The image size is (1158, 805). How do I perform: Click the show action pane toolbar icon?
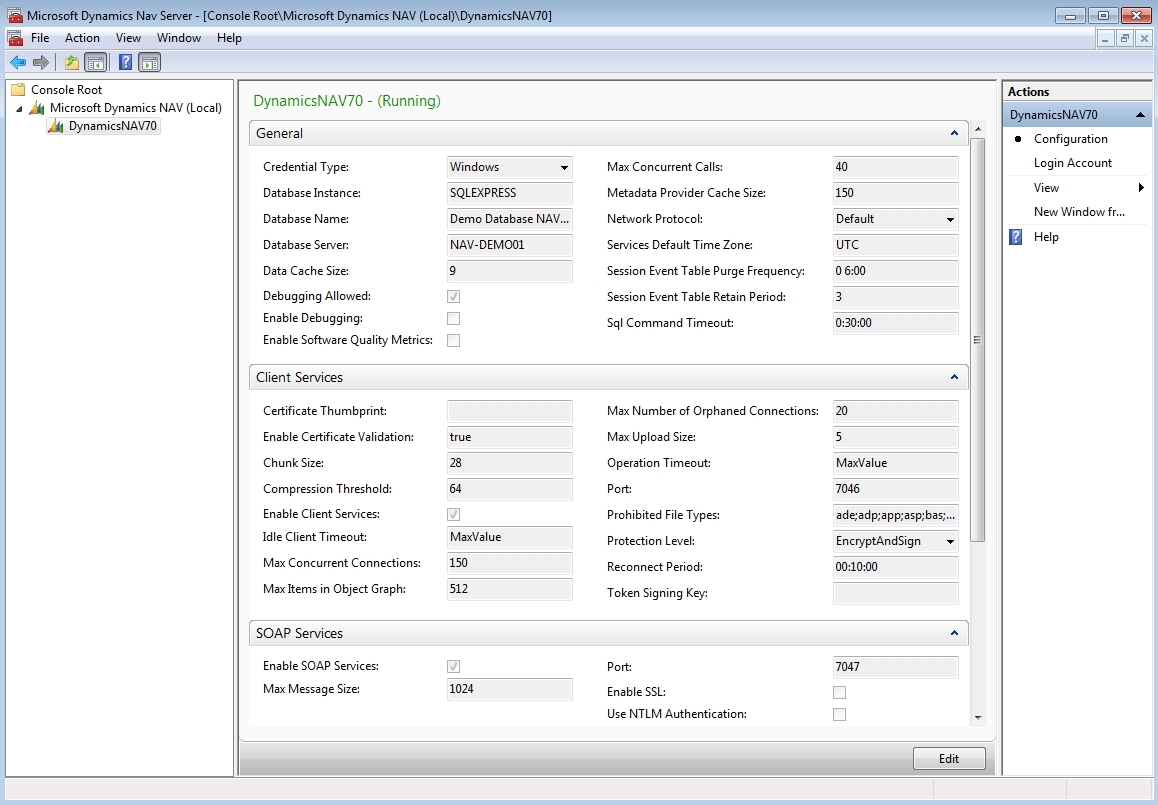[147, 61]
